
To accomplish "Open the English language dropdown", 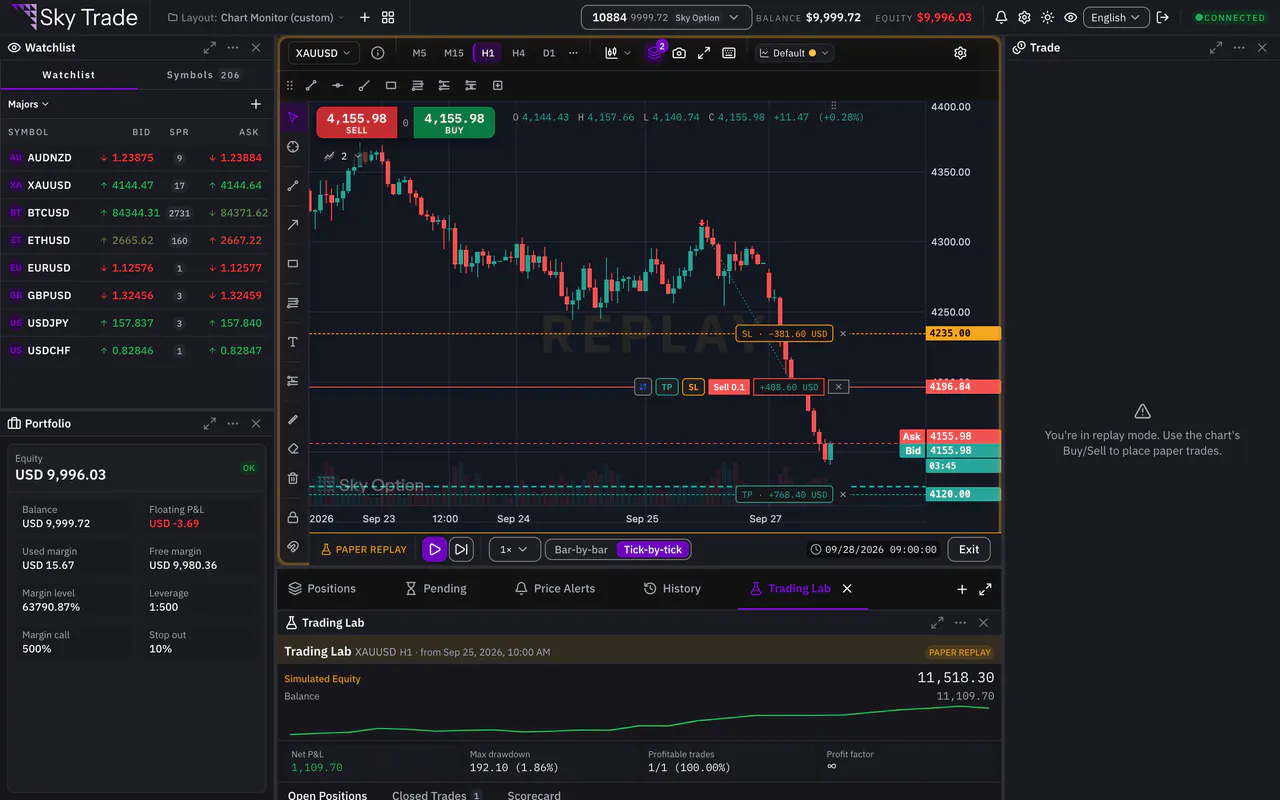I will tap(1115, 17).
